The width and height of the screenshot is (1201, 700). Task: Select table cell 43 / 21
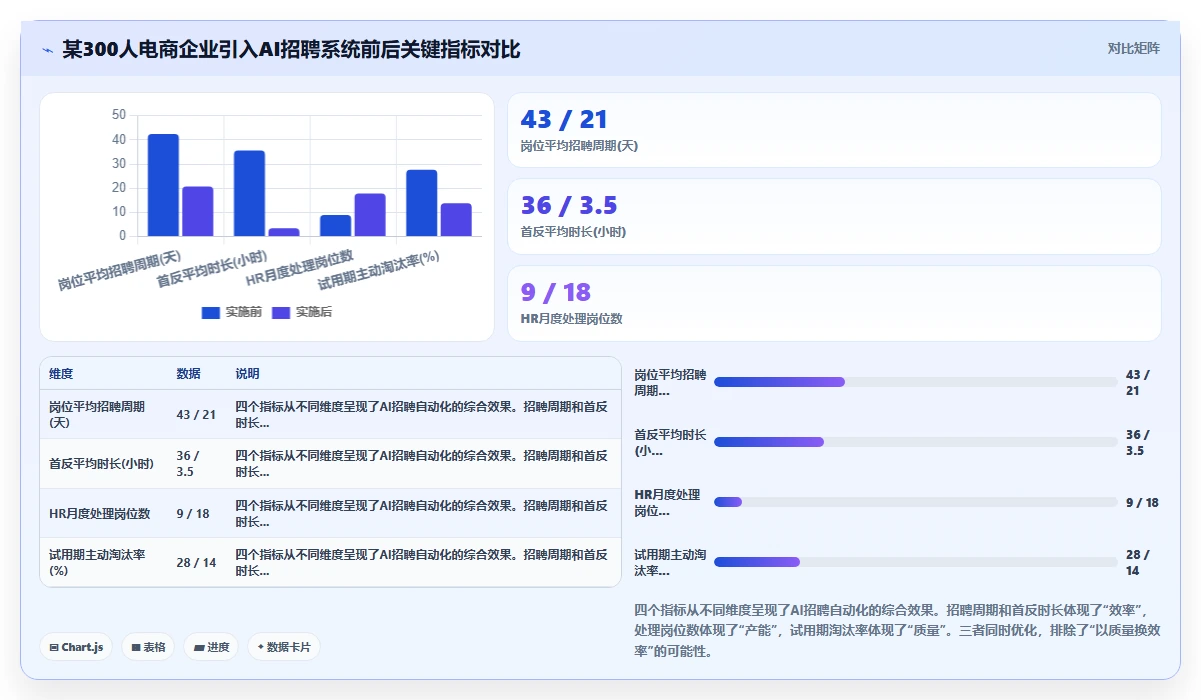pos(196,415)
